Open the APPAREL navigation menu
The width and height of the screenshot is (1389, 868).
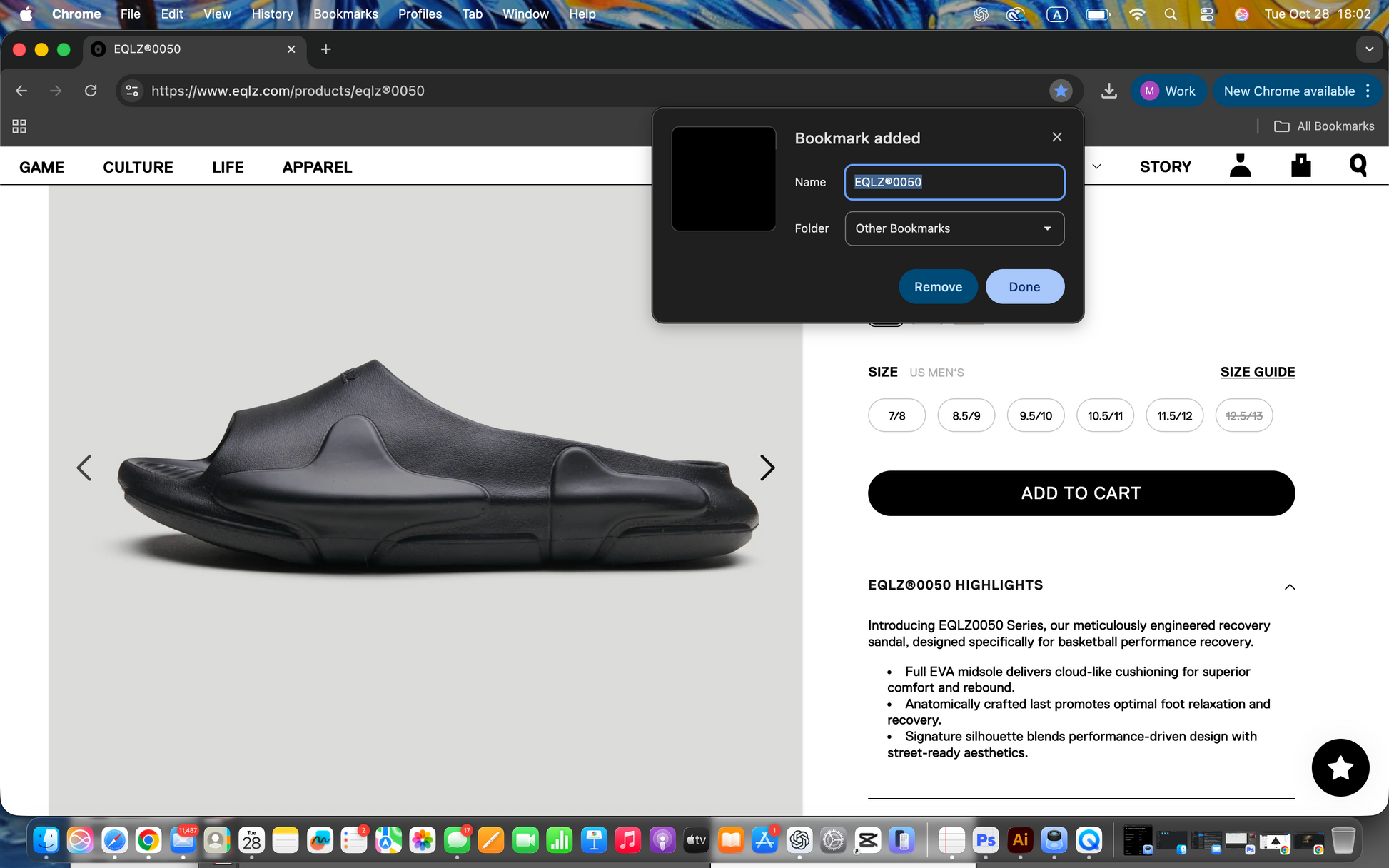[317, 167]
